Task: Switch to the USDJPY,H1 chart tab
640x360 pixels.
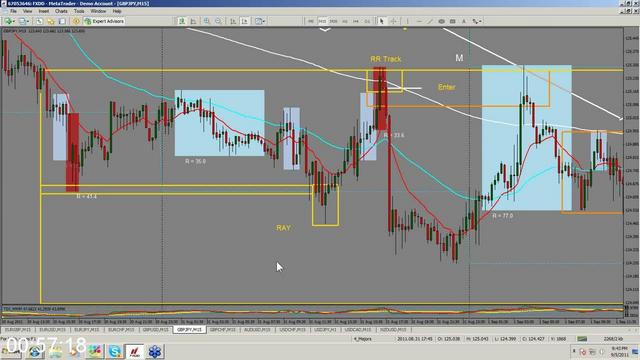Action: click(325, 329)
